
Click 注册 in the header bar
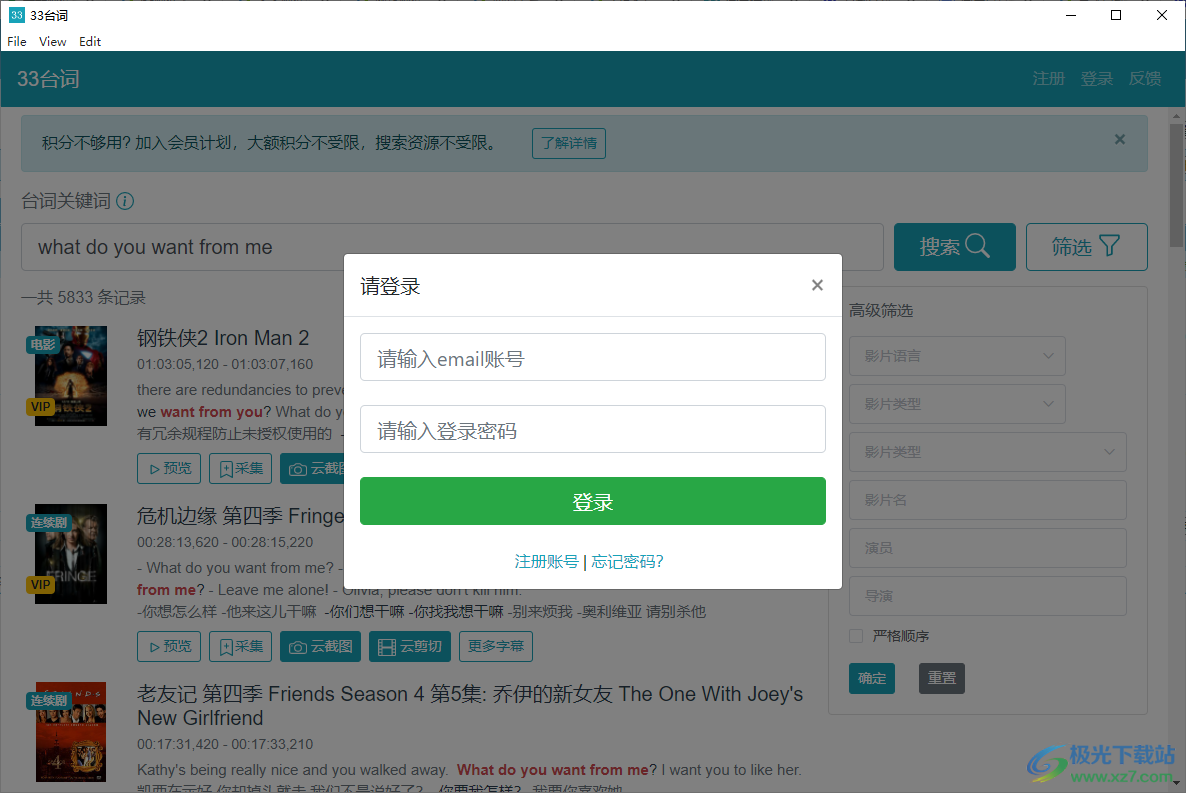pos(1048,79)
